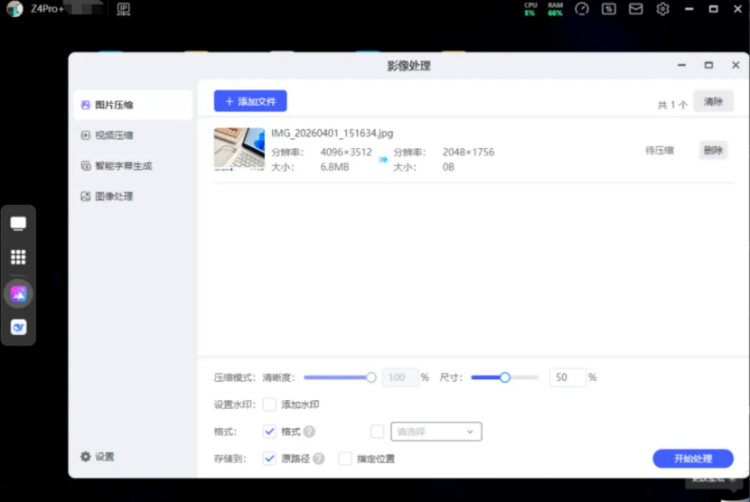Click the transfer-list icon left of mail icon
This screenshot has height=502, width=750.
pyautogui.click(x=609, y=9)
